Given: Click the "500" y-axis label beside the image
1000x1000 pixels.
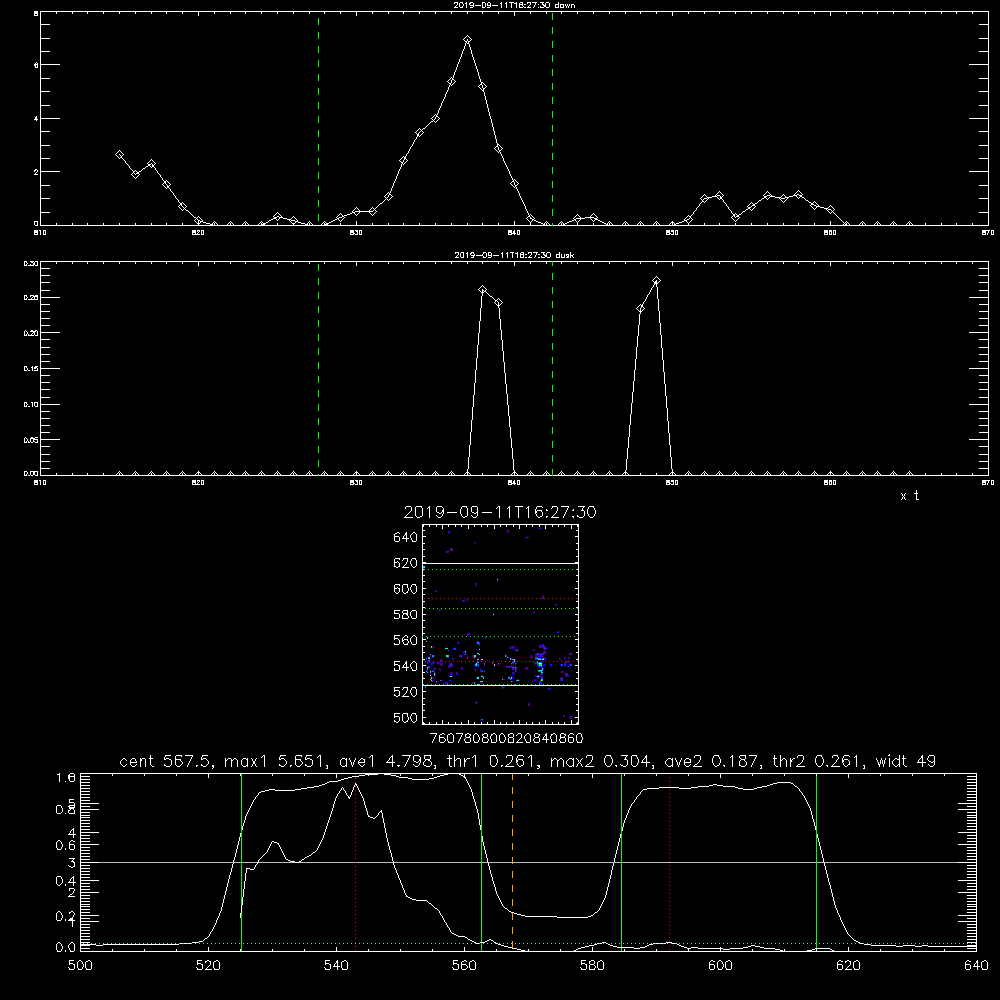Looking at the screenshot, I should click(406, 718).
